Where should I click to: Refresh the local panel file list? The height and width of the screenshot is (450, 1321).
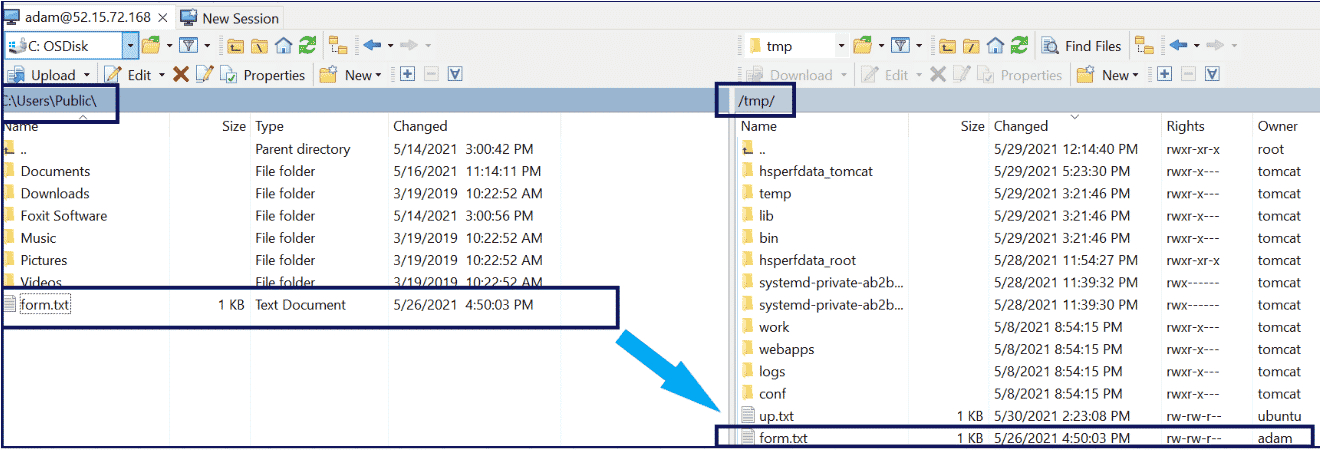pyautogui.click(x=307, y=46)
